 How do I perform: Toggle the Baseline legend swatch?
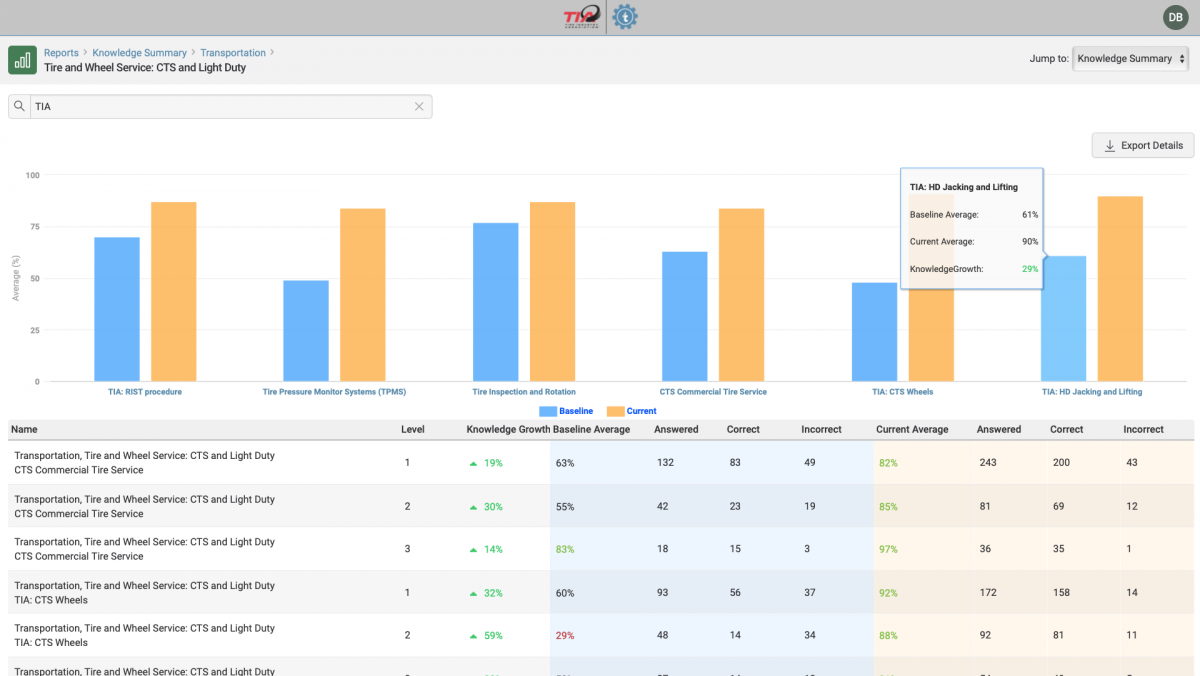(x=547, y=411)
